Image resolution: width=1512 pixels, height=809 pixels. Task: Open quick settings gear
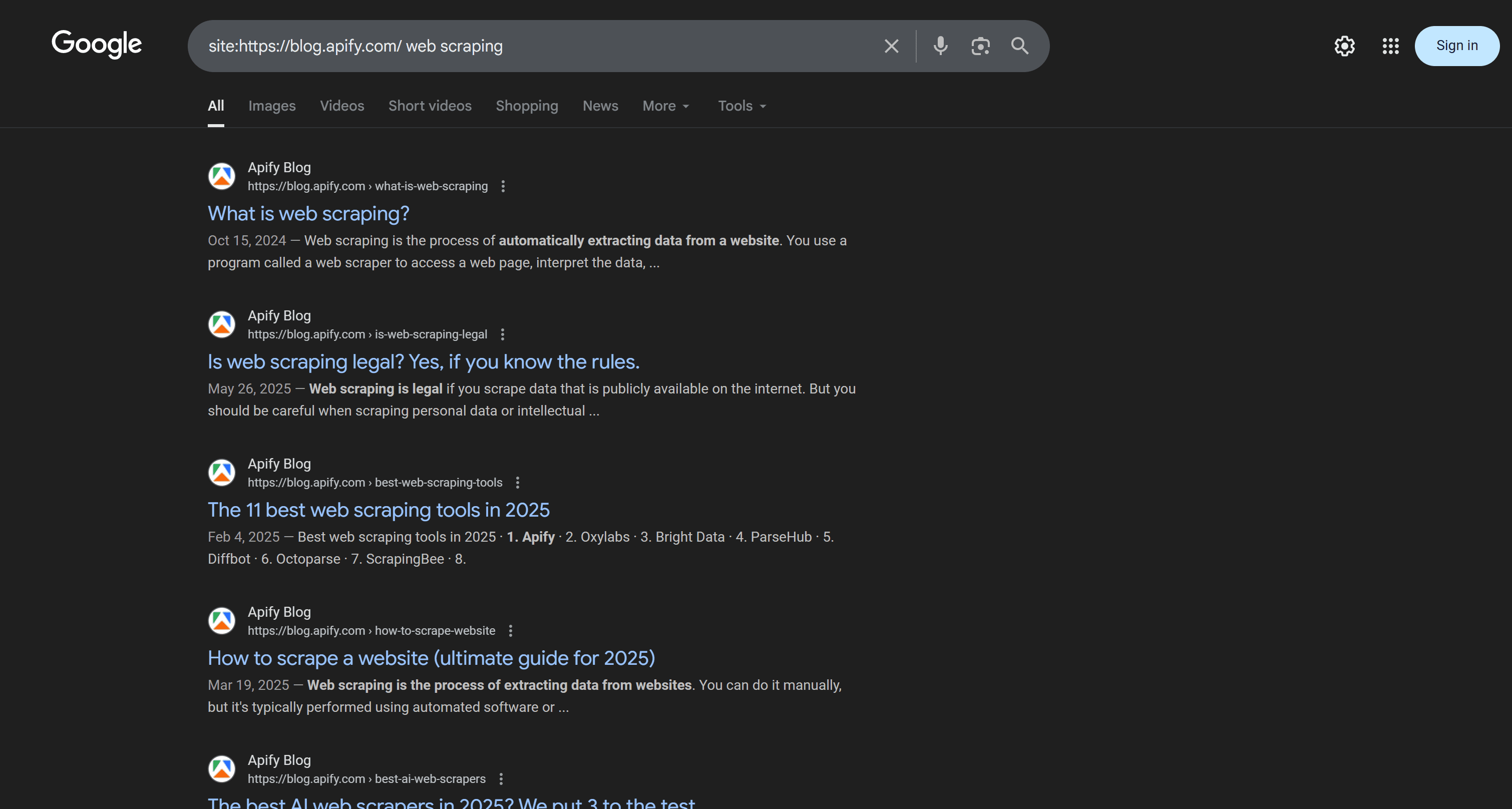tap(1345, 46)
